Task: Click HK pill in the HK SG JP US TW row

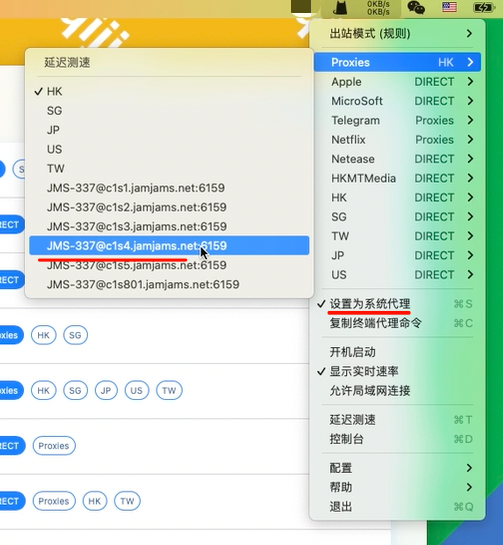Action: [x=43, y=390]
